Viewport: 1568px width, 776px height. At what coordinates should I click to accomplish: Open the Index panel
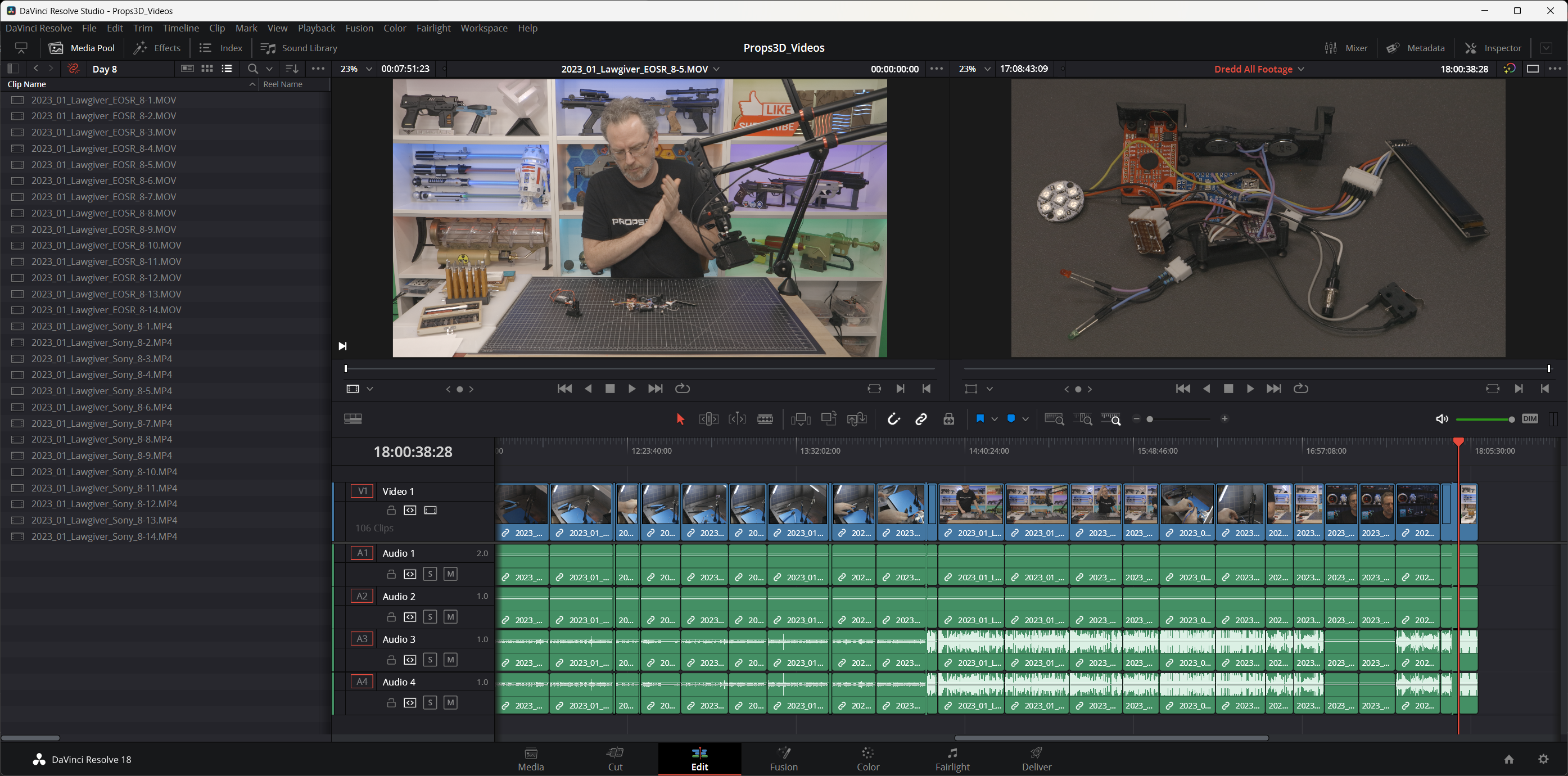coord(221,47)
